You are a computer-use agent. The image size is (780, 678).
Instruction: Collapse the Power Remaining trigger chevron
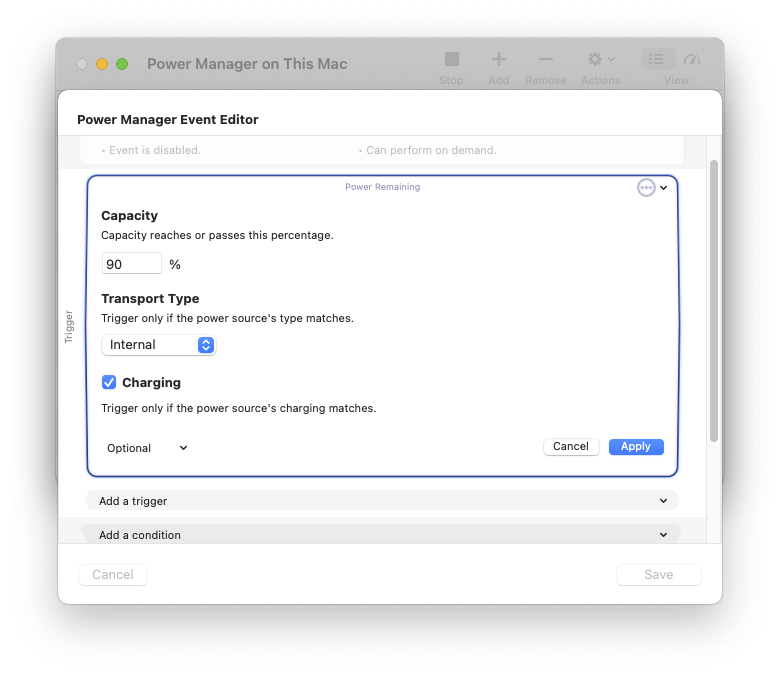pos(664,188)
